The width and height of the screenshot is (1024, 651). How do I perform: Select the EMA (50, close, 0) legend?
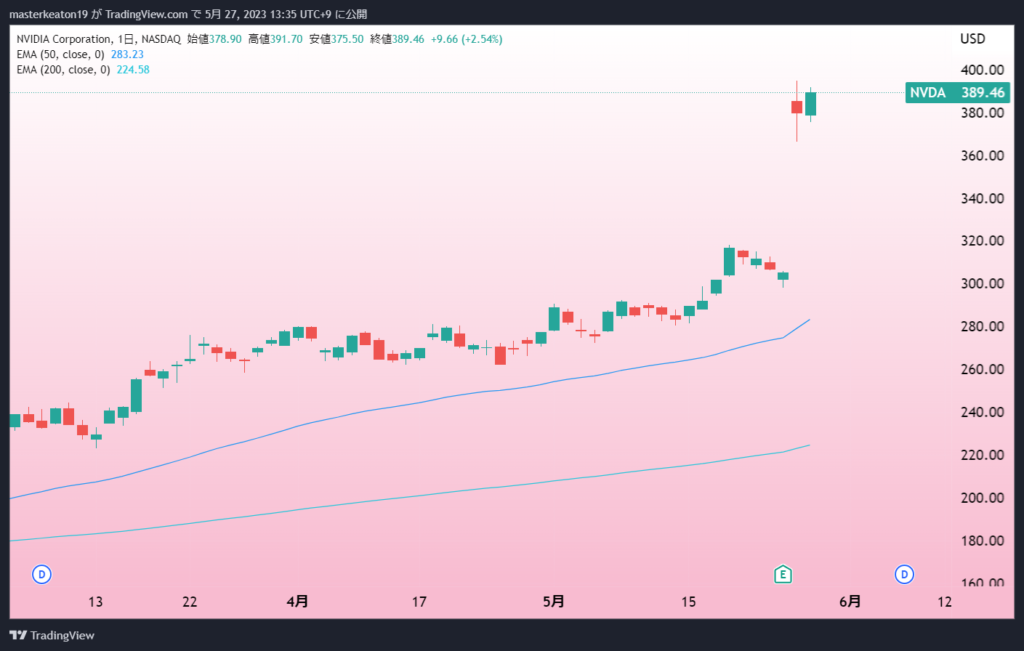coord(60,54)
